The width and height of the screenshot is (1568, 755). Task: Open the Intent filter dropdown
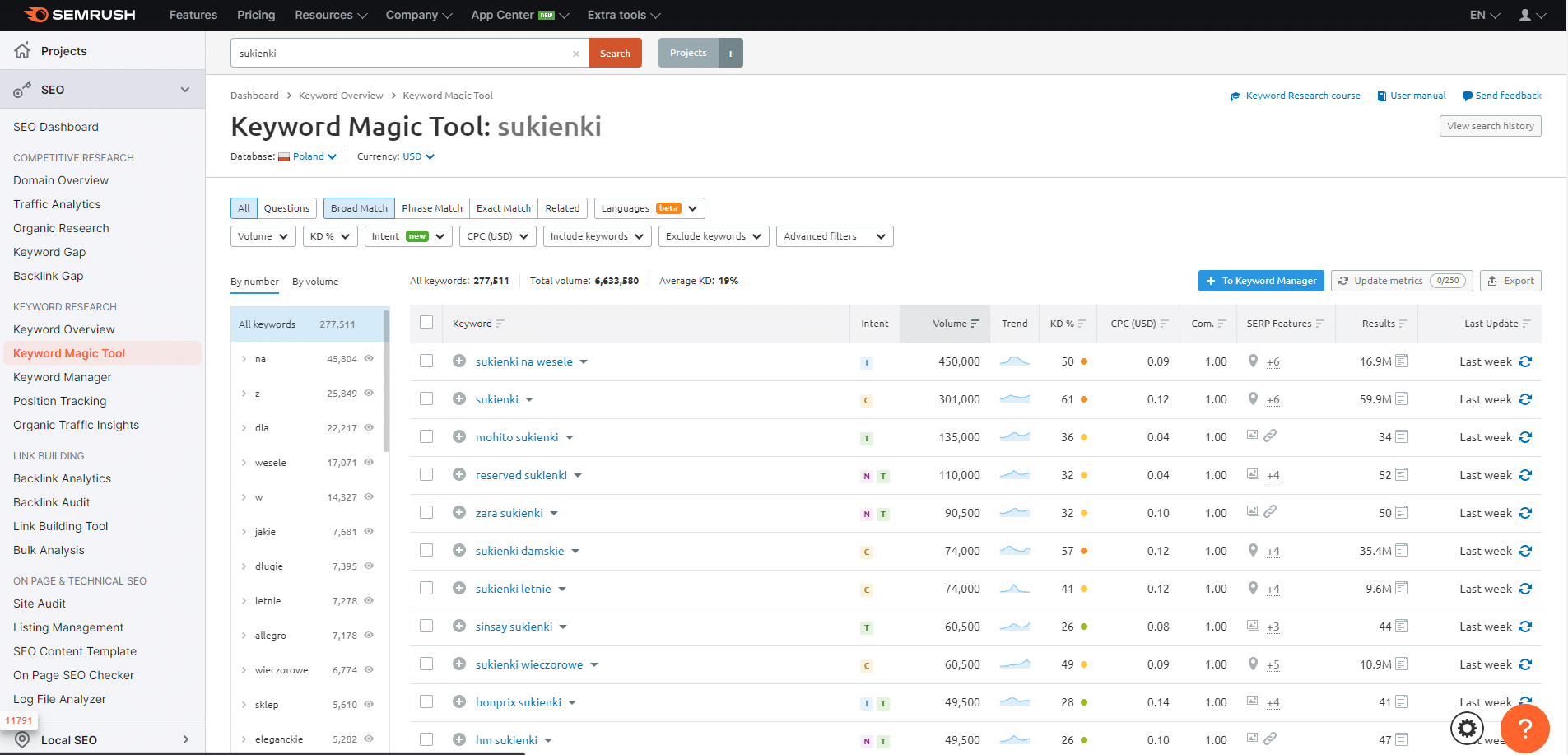[408, 236]
